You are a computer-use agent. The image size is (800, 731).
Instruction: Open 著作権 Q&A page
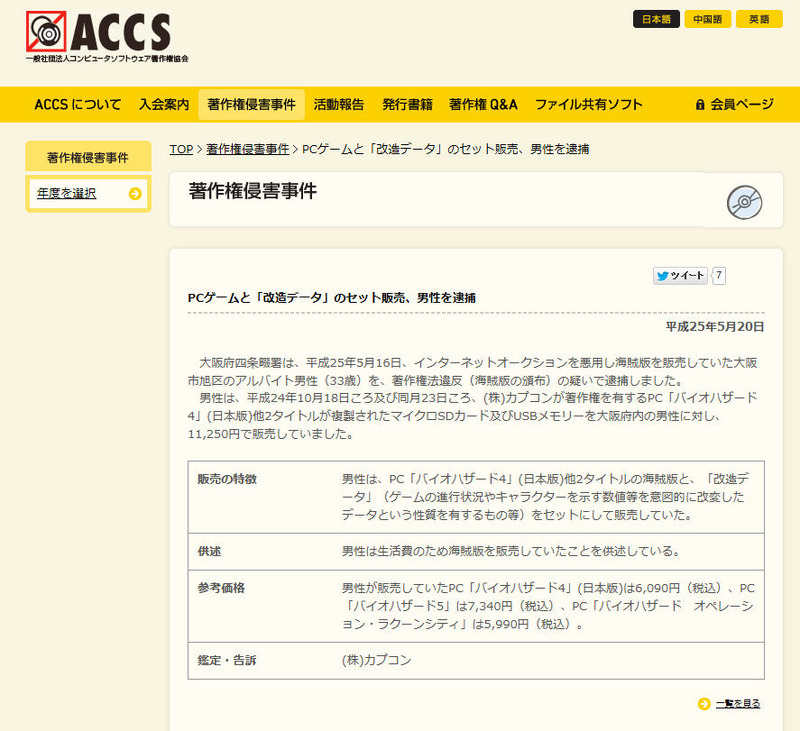(x=483, y=104)
